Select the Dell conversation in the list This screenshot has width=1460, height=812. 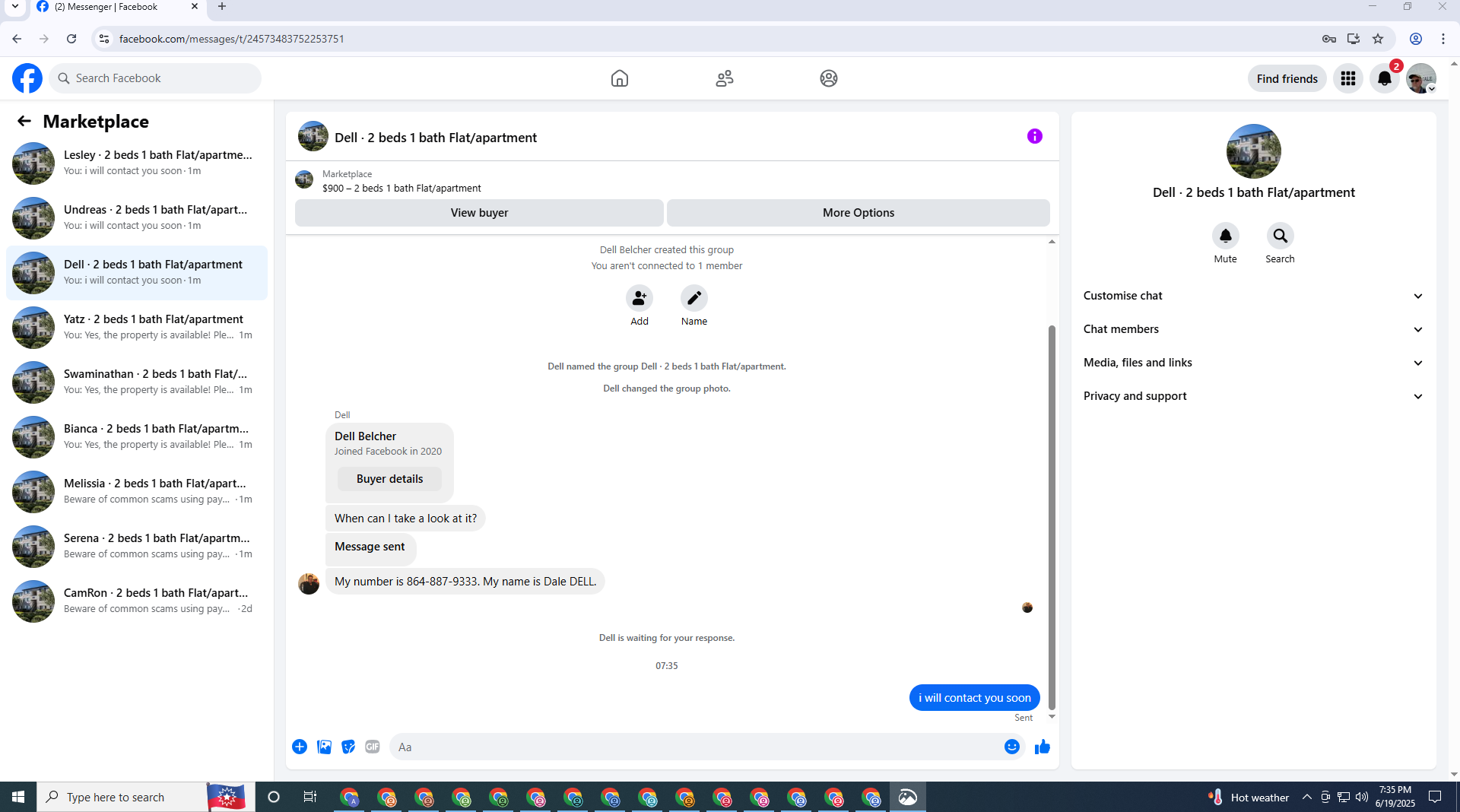coord(137,272)
